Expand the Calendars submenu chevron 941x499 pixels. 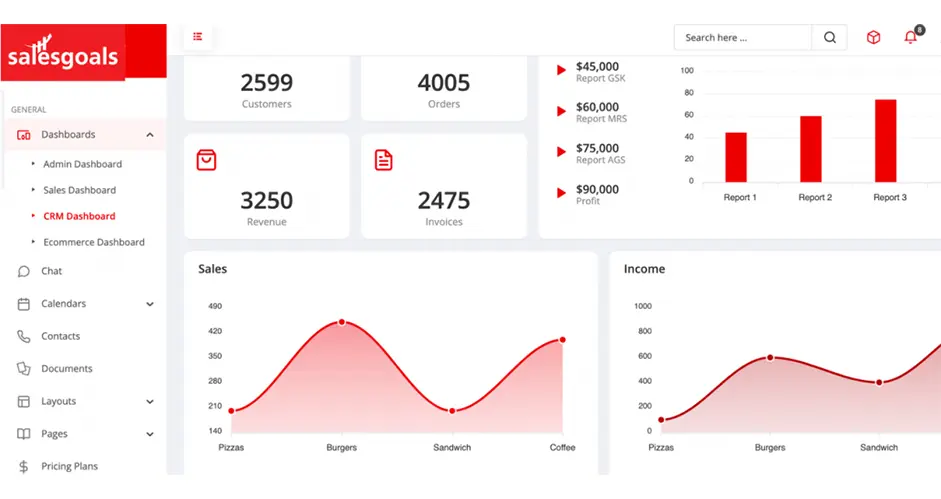(150, 304)
